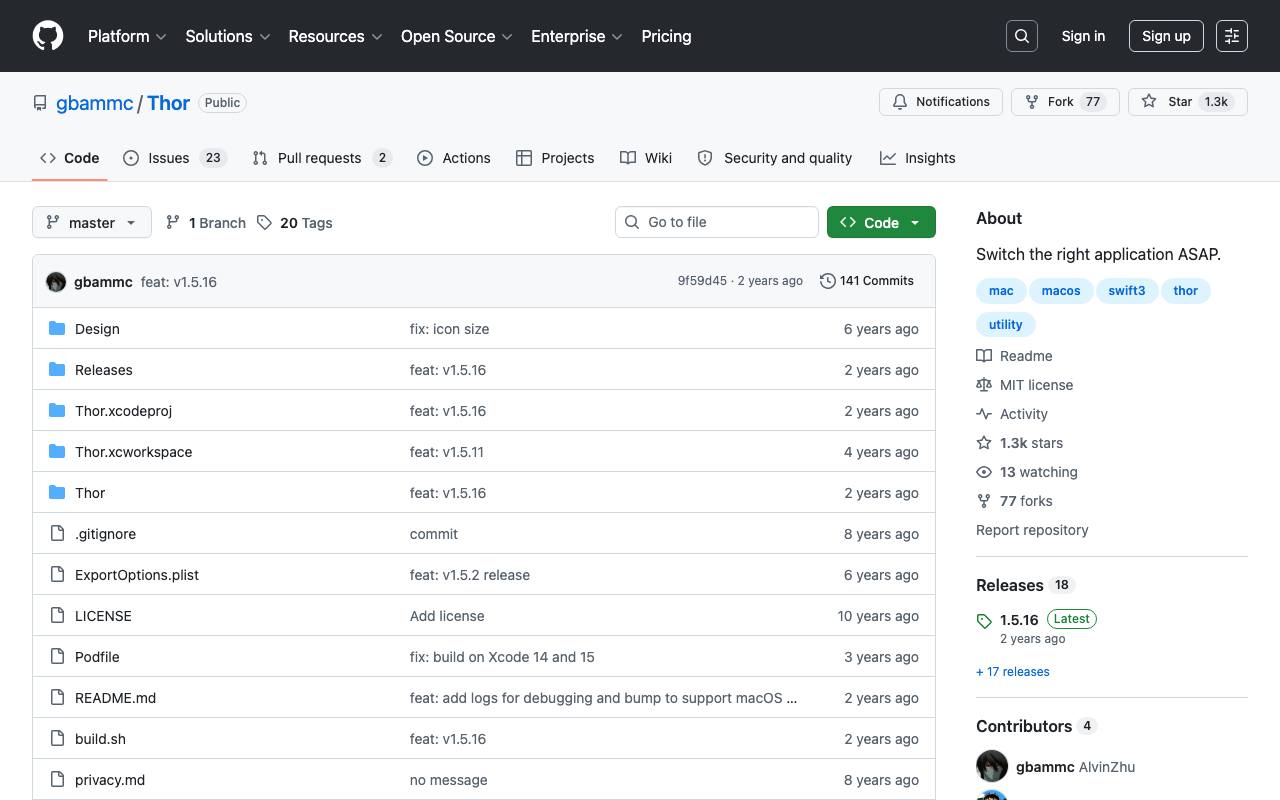The height and width of the screenshot is (800, 1280).
Task: Click the bell icon in Notifications button
Action: coord(900,102)
